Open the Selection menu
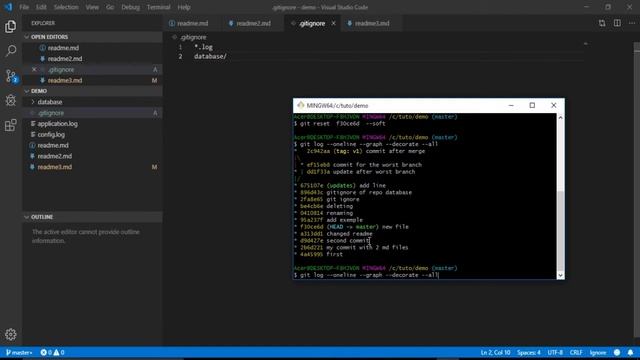Image resolution: width=640 pixels, height=360 pixels. point(66,7)
